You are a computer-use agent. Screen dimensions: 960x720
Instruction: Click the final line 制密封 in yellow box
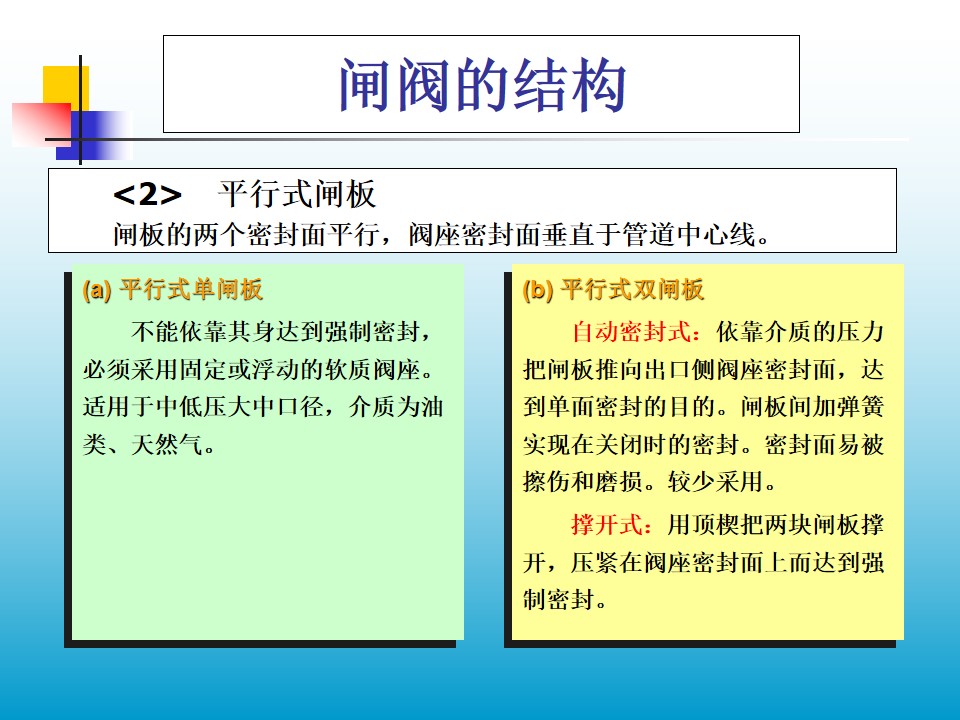point(565,600)
